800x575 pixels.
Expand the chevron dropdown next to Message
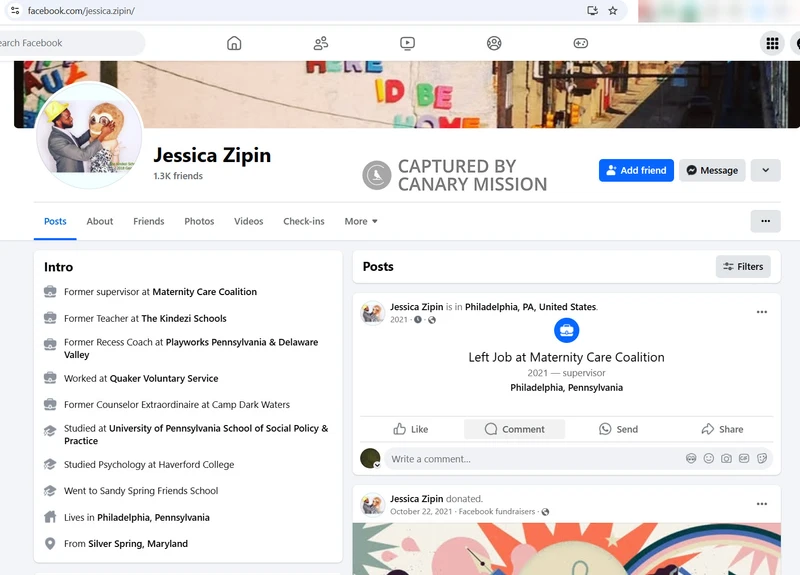(765, 170)
